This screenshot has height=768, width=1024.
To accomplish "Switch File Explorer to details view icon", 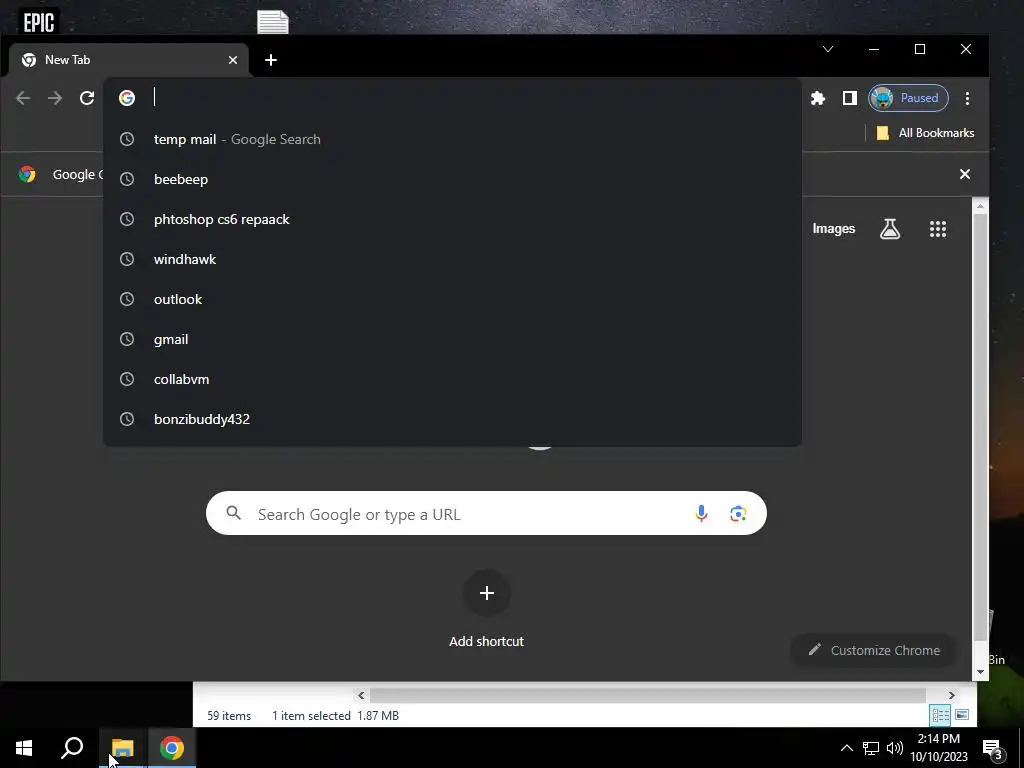I will [940, 715].
